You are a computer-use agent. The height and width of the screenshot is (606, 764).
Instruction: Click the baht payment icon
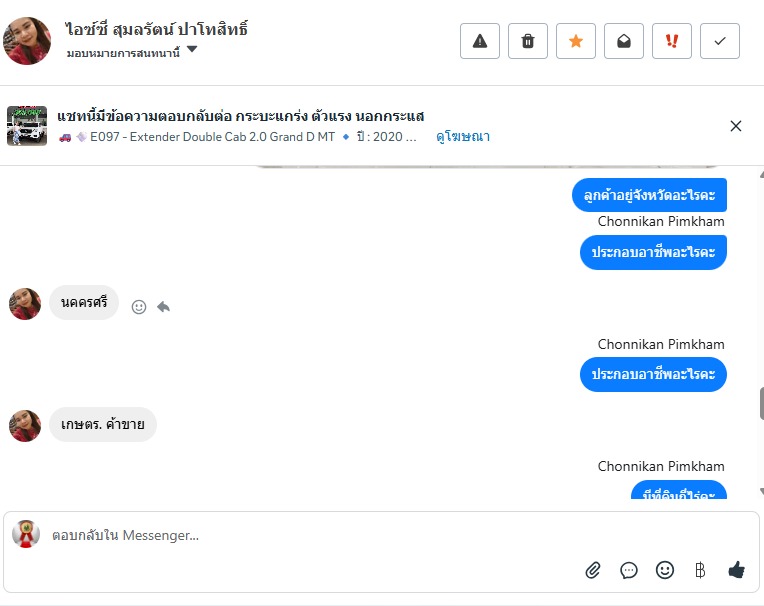(700, 570)
